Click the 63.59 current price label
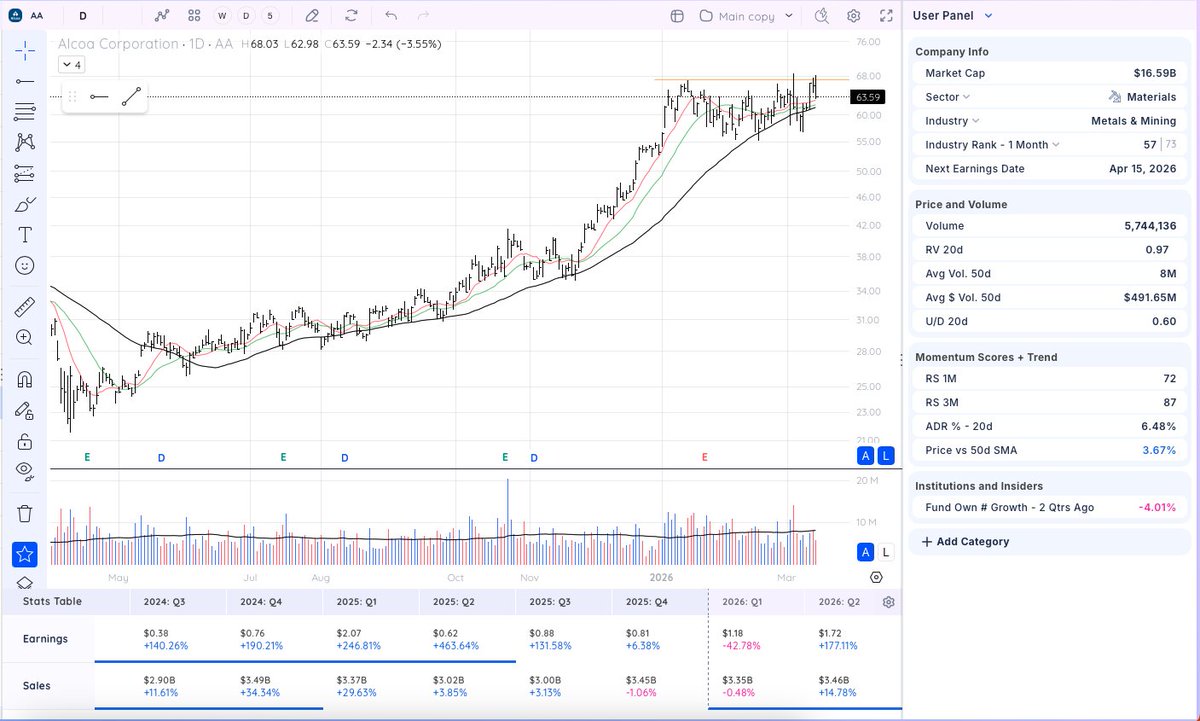 tap(866, 97)
